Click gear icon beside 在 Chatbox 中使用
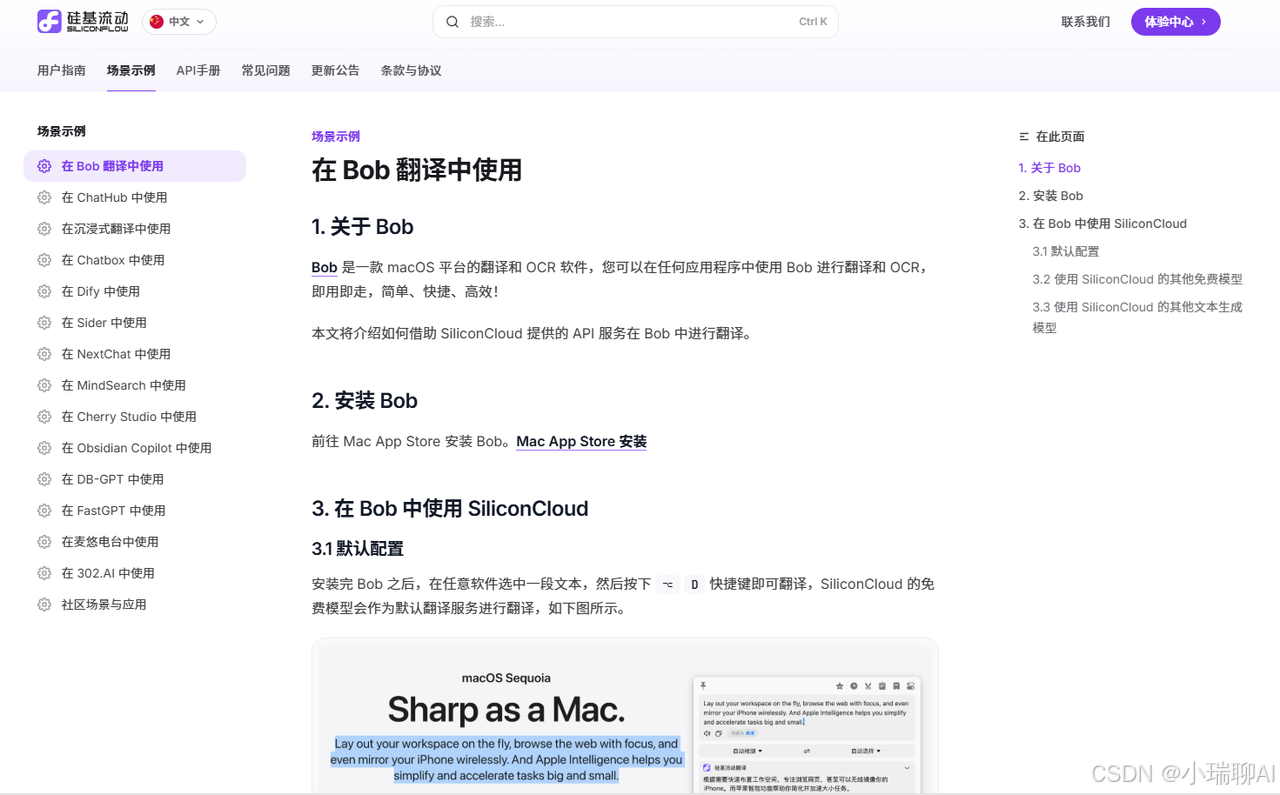The image size is (1280, 795). [44, 260]
